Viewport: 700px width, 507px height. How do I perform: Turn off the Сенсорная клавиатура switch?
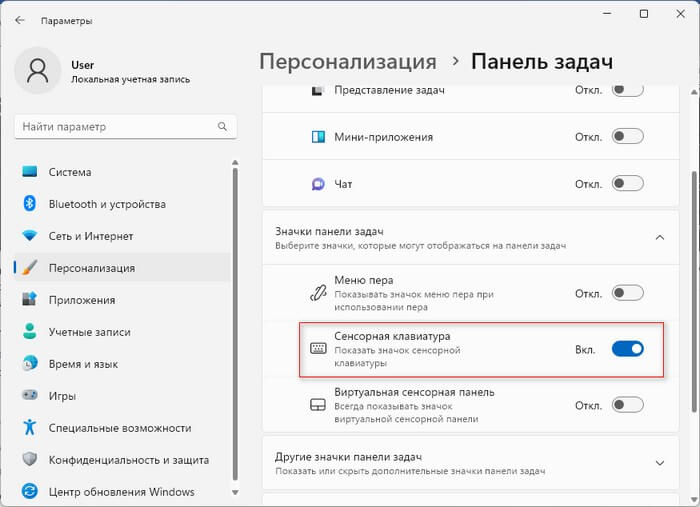click(x=628, y=349)
